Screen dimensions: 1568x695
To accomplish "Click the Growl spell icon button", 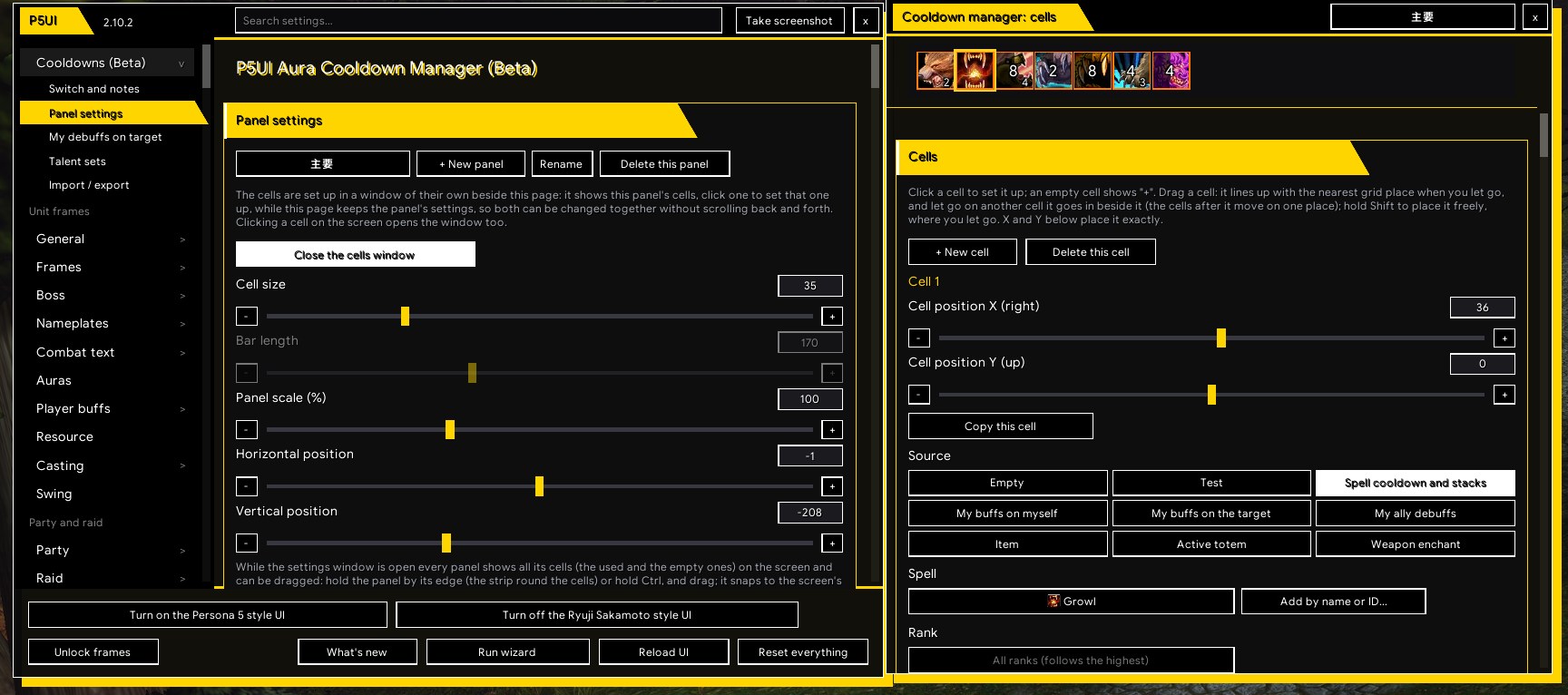I will (1071, 602).
